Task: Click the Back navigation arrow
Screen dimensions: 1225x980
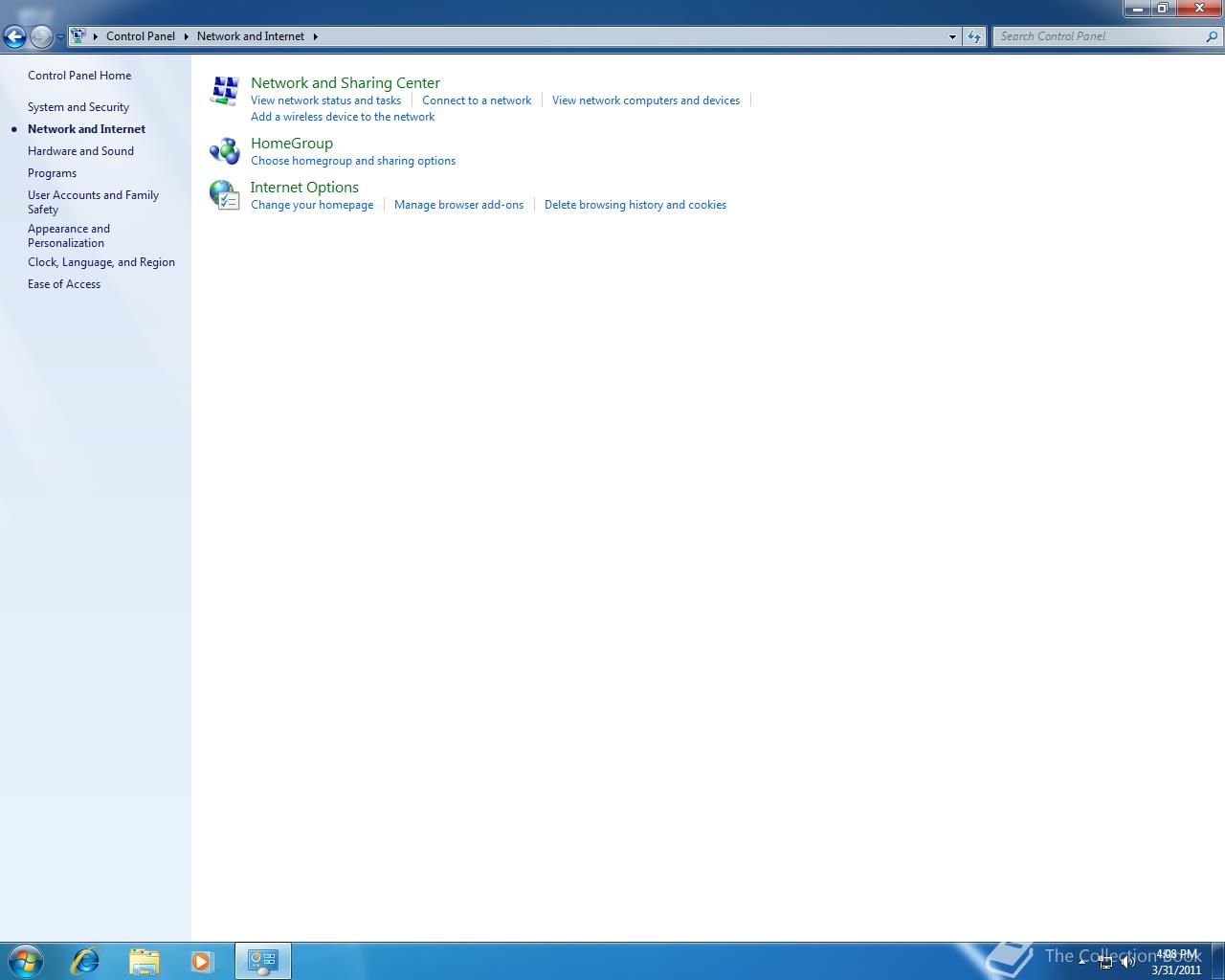Action: 15,36
